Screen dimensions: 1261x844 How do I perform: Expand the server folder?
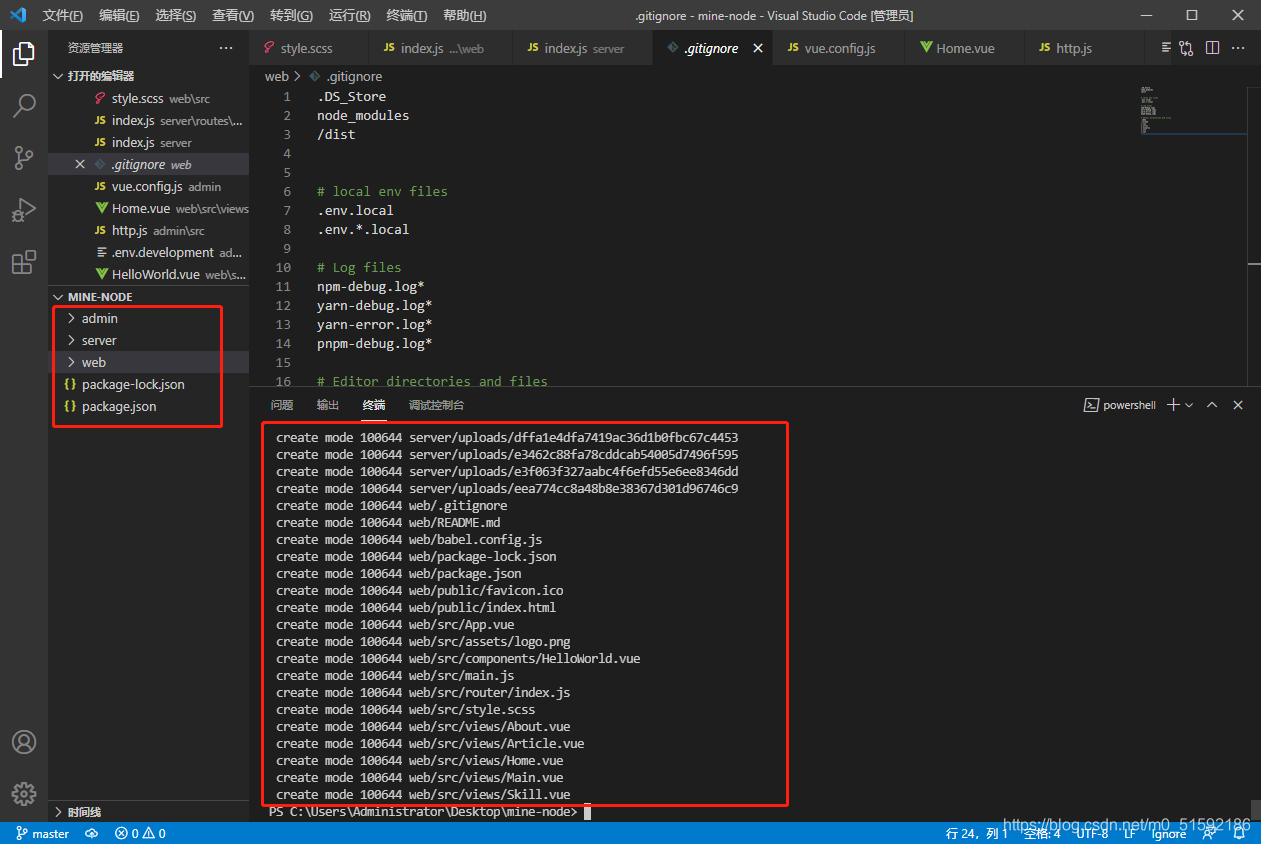149,340
